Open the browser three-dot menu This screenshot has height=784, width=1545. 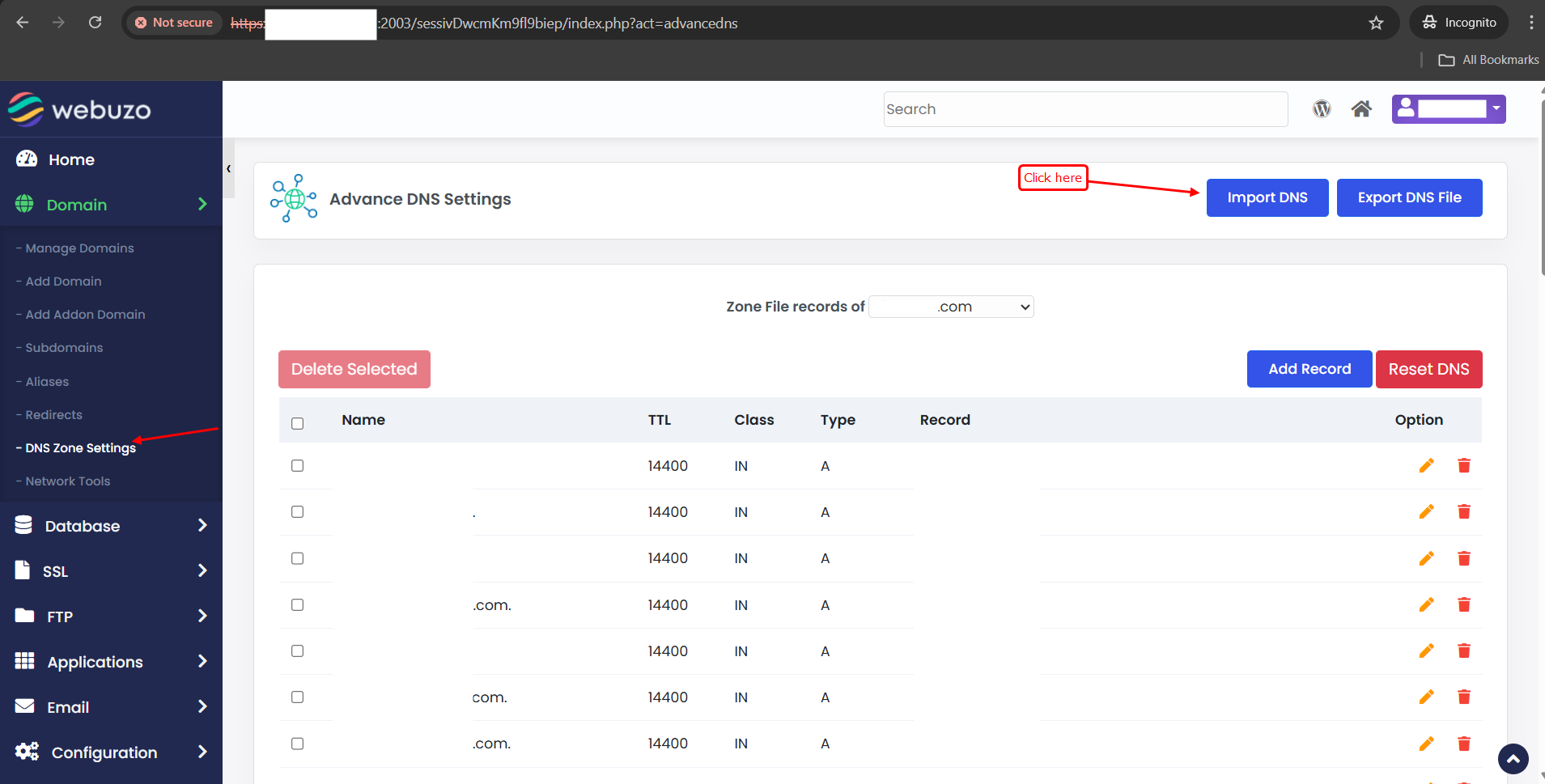click(x=1530, y=23)
